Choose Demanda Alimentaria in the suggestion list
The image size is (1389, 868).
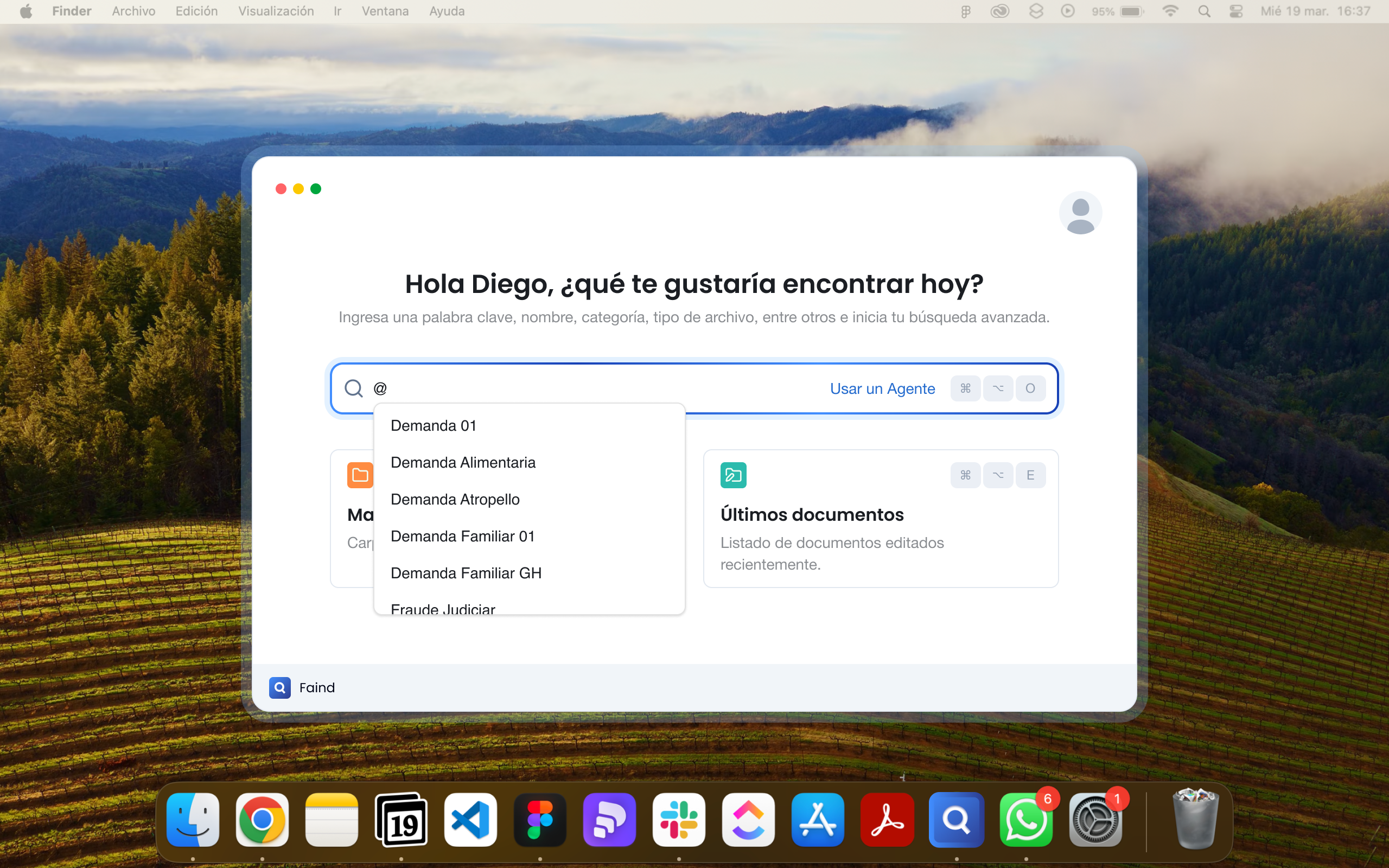click(463, 462)
